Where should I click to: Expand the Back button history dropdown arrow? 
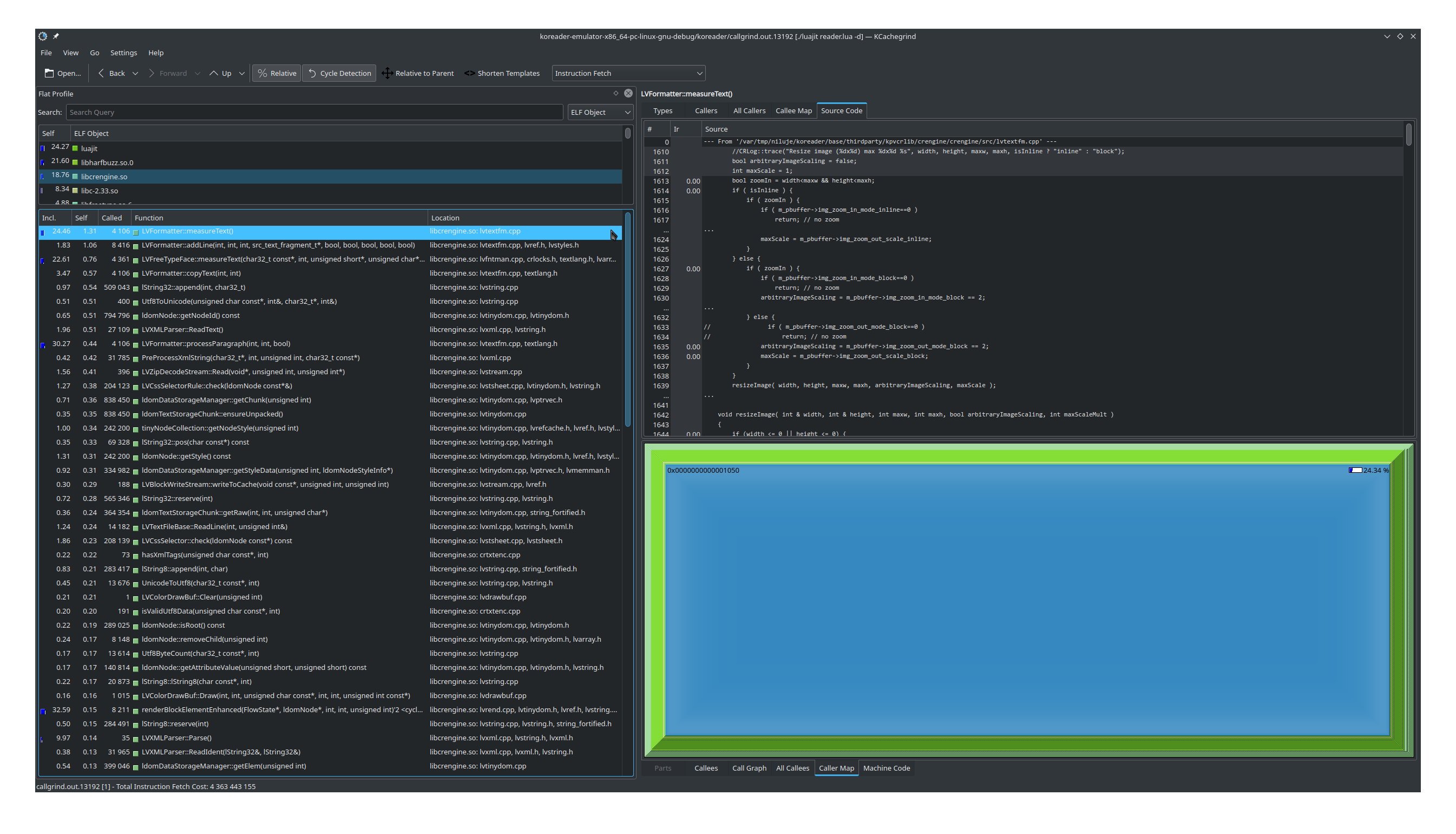point(136,73)
